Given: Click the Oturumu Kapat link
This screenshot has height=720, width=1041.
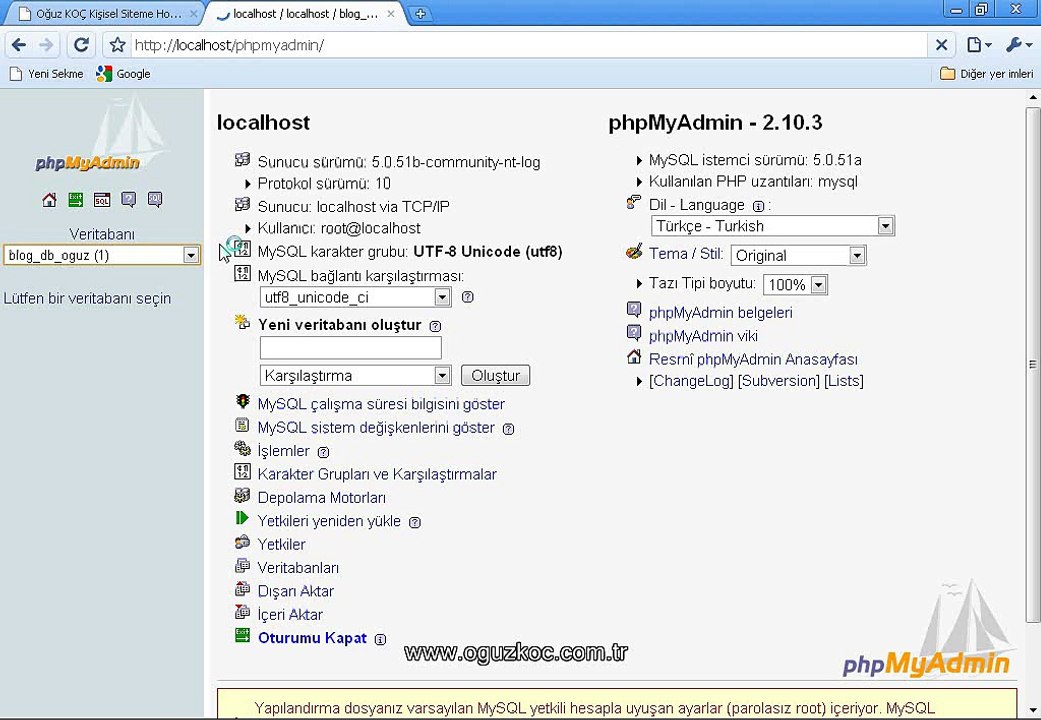Looking at the screenshot, I should 312,638.
